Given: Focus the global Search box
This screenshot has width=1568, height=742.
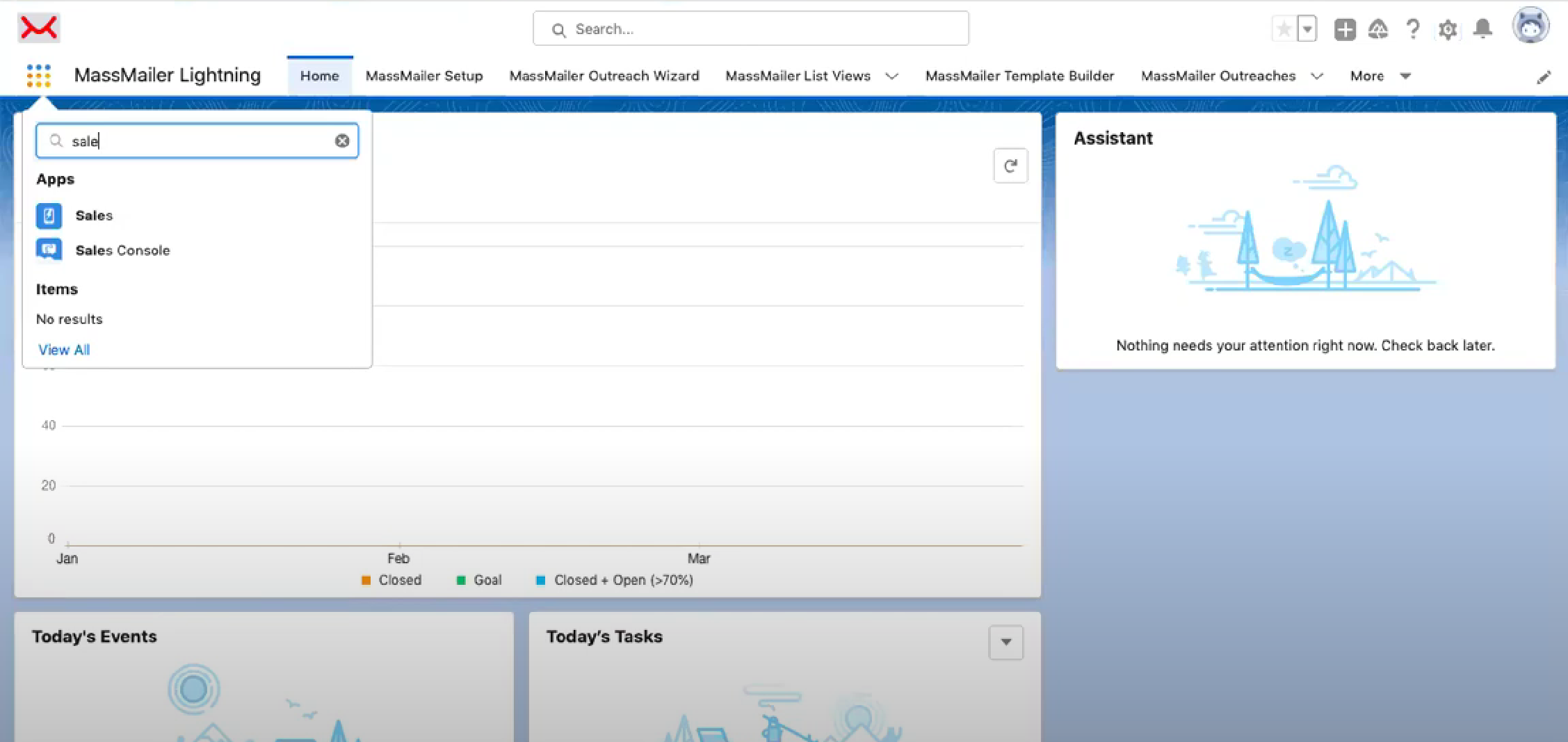Looking at the screenshot, I should (751, 29).
